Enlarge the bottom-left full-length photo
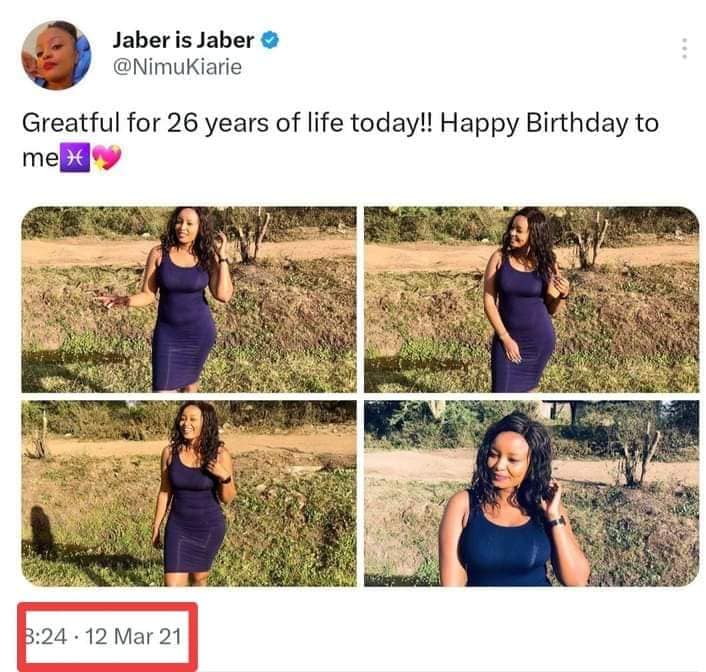This screenshot has height=672, width=706. 189,493
